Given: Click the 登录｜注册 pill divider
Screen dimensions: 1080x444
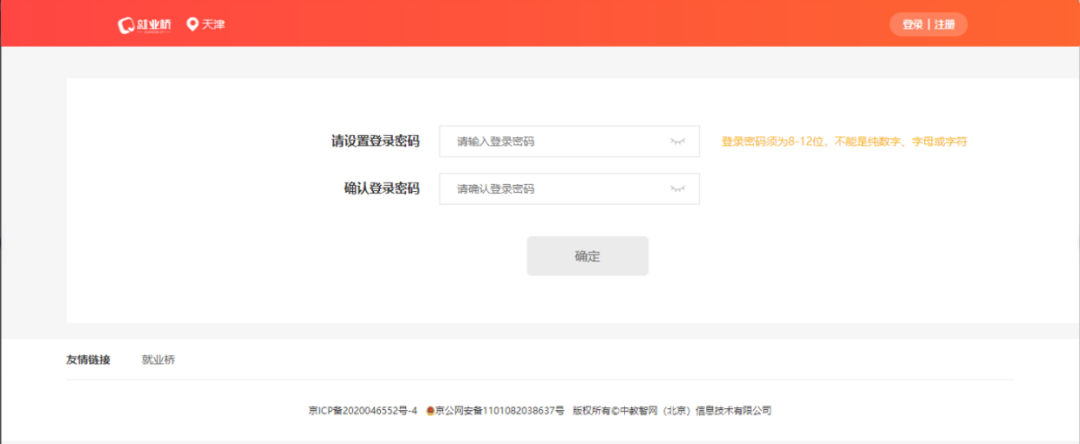Looking at the screenshot, I should (x=929, y=25).
